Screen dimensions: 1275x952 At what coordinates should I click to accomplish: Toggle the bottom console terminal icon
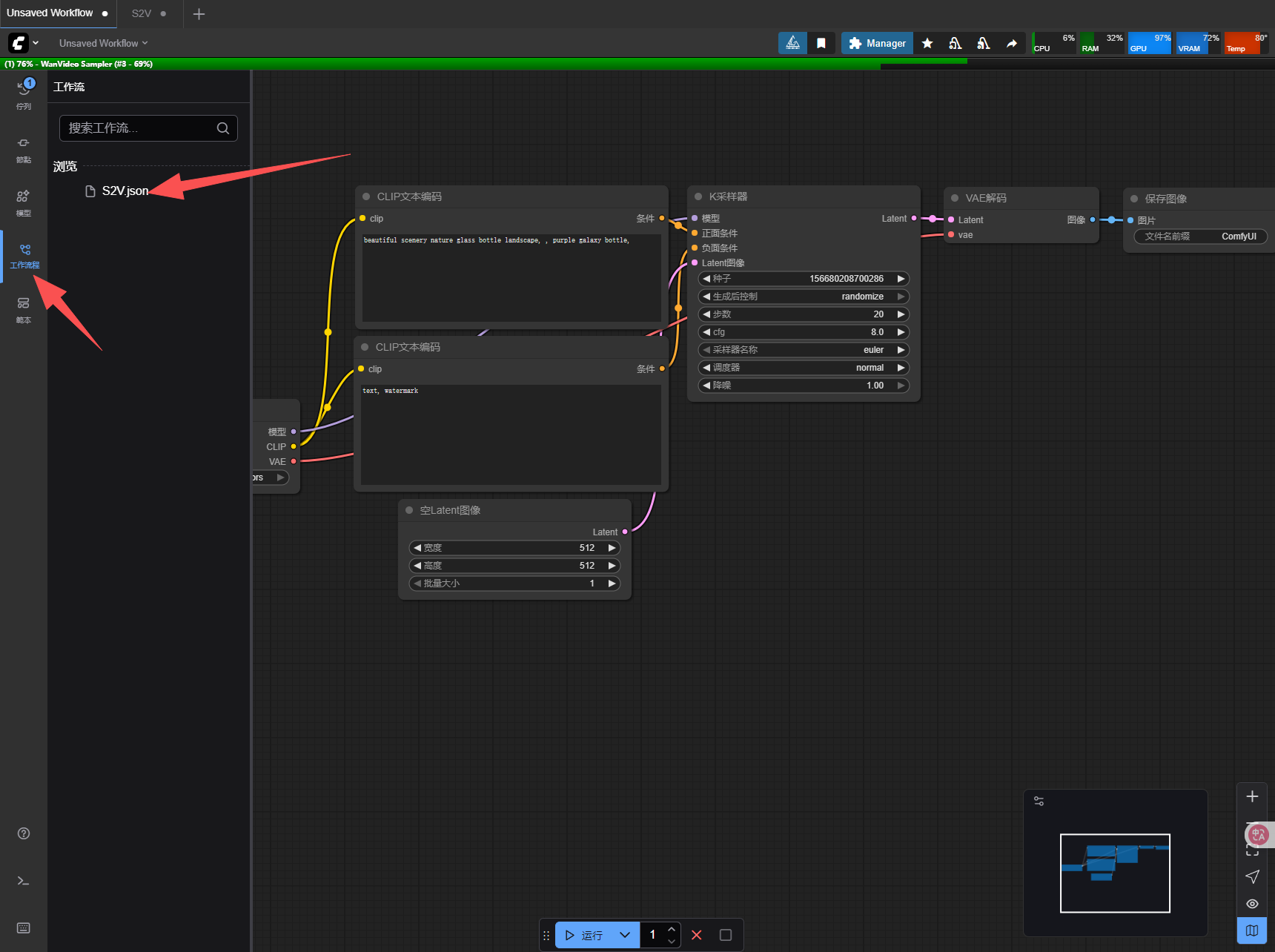click(x=24, y=881)
